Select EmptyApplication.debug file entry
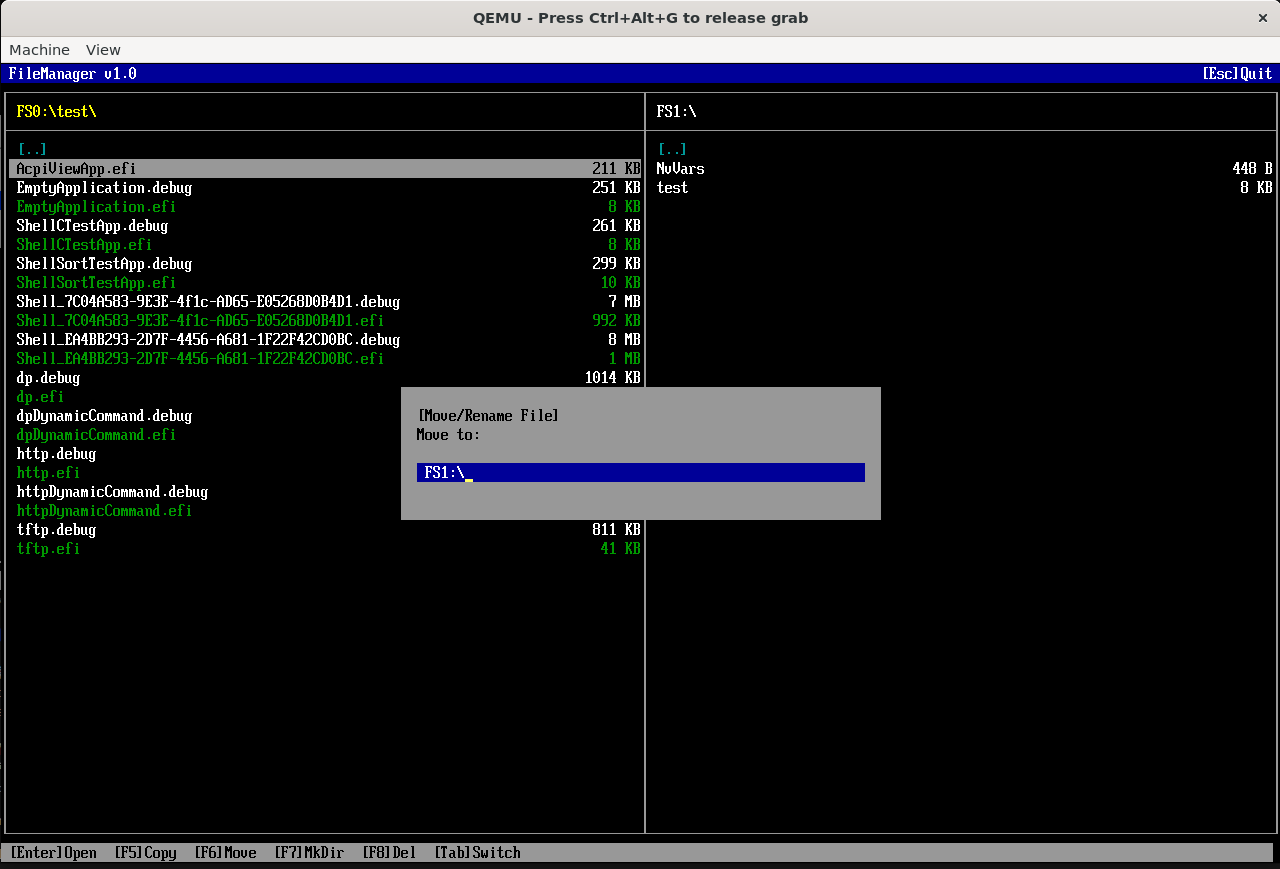 (104, 188)
